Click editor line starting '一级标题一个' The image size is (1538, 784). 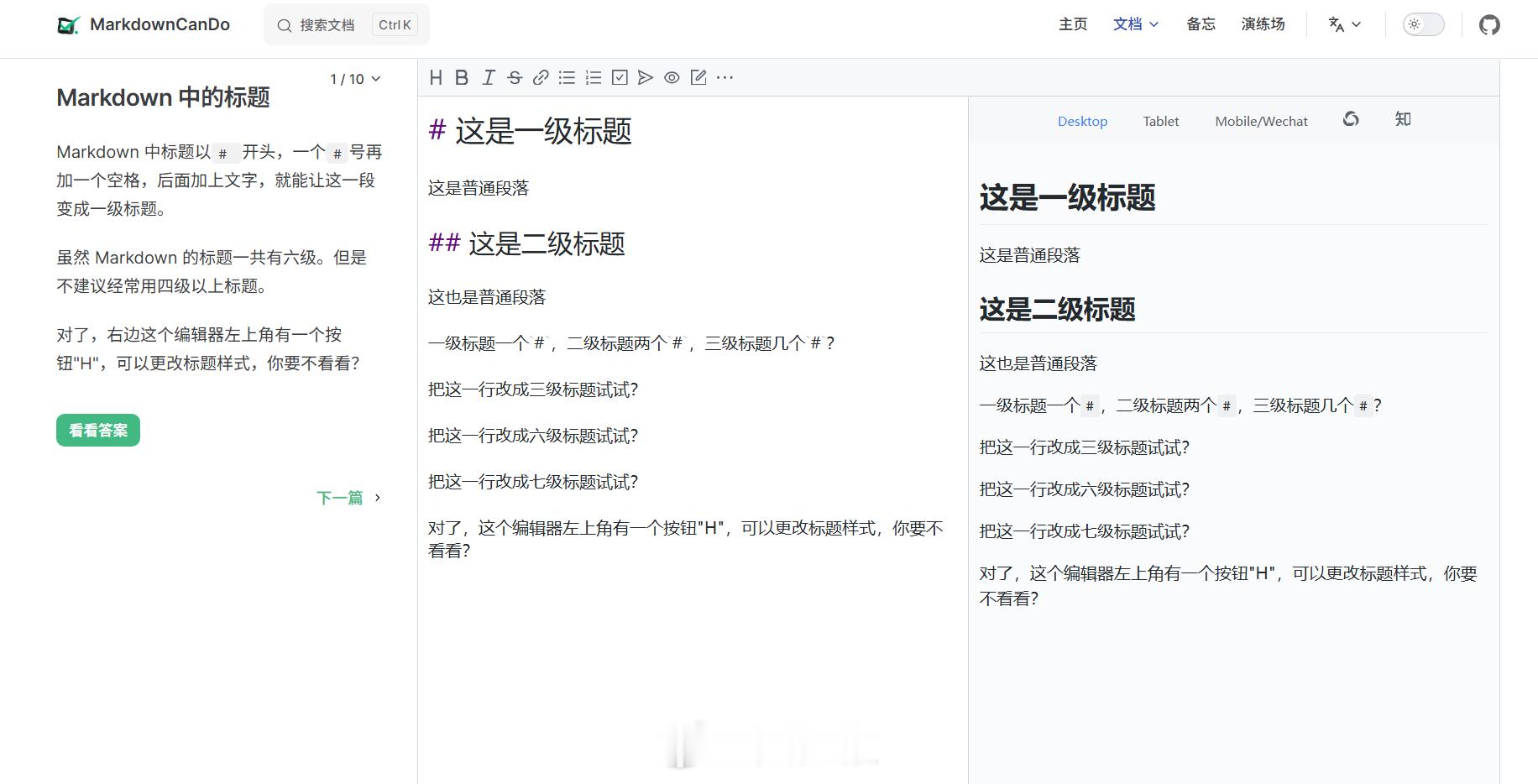tap(631, 343)
